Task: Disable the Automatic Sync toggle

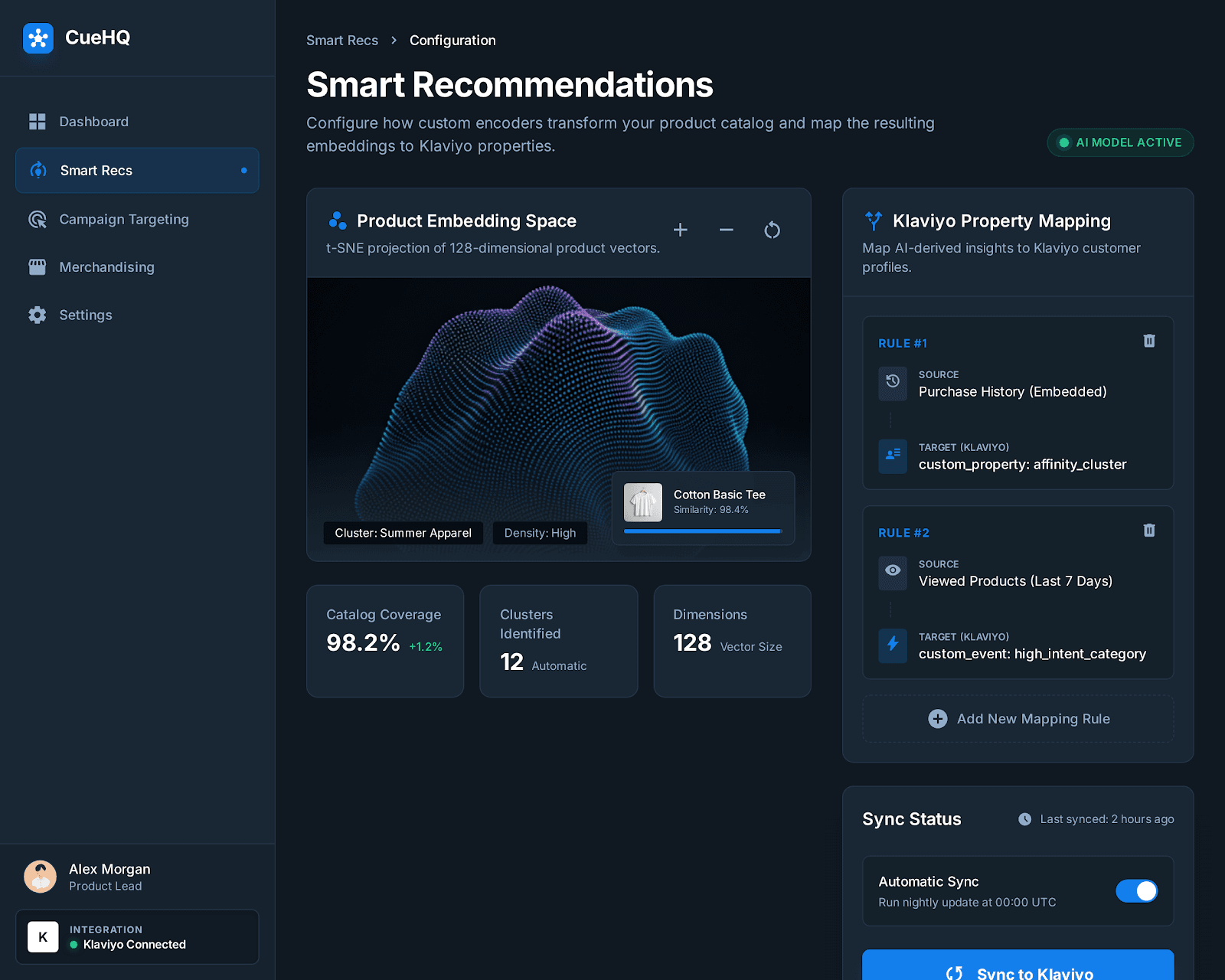Action: pyautogui.click(x=1136, y=890)
